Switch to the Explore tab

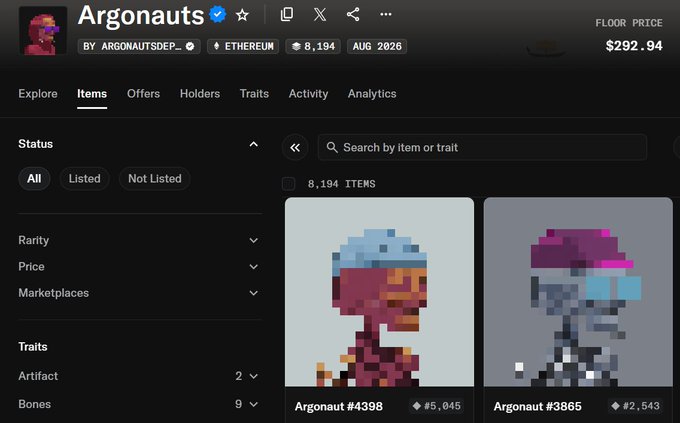pos(38,94)
